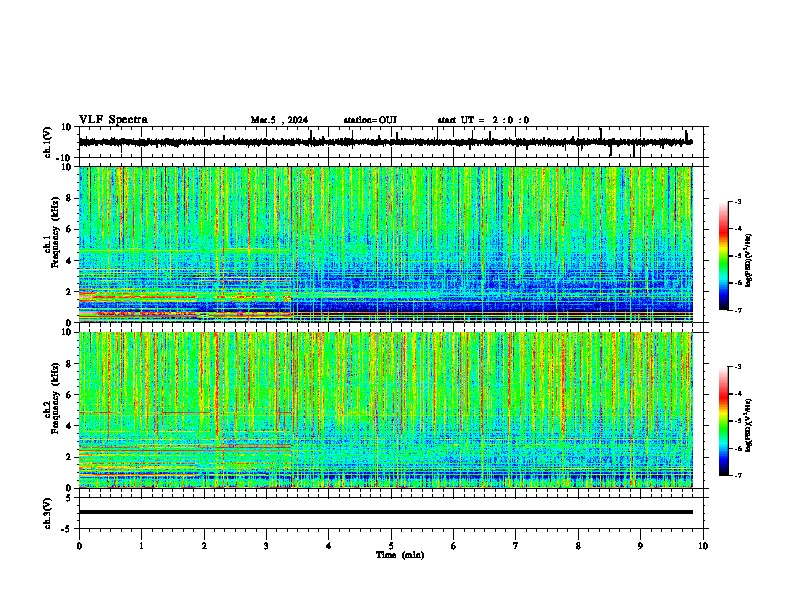The width and height of the screenshot is (792, 612).
Task: Select the "ch.3(V)" axis label
Action: pos(48,513)
